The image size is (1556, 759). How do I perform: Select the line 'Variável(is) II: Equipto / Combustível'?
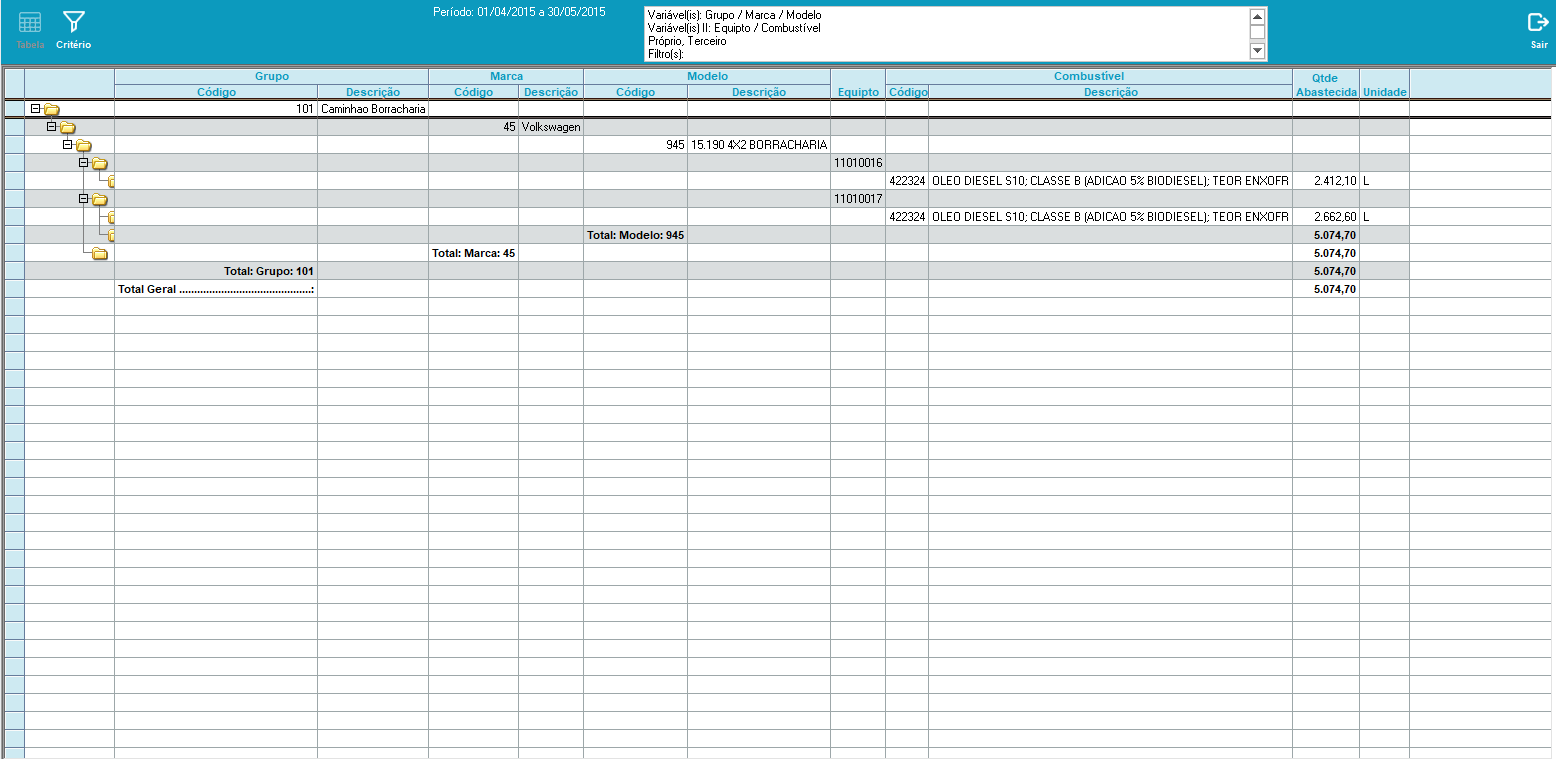734,28
